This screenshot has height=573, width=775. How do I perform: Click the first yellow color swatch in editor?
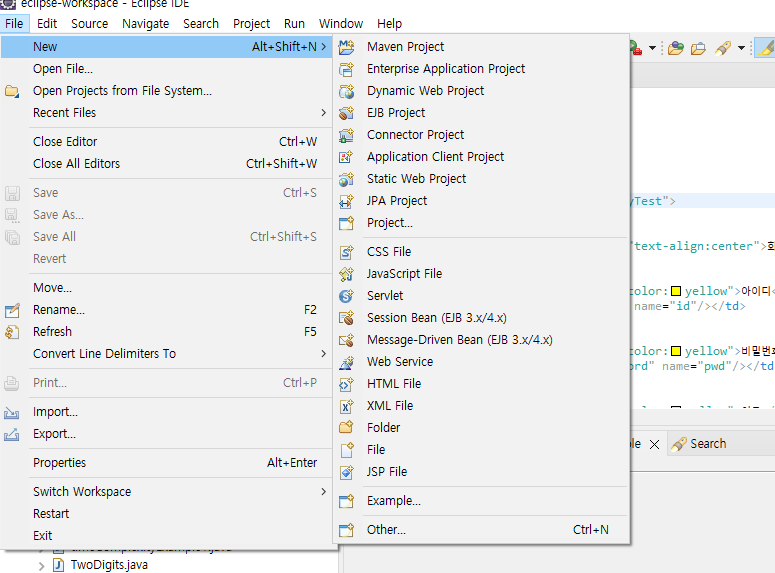pos(676,291)
